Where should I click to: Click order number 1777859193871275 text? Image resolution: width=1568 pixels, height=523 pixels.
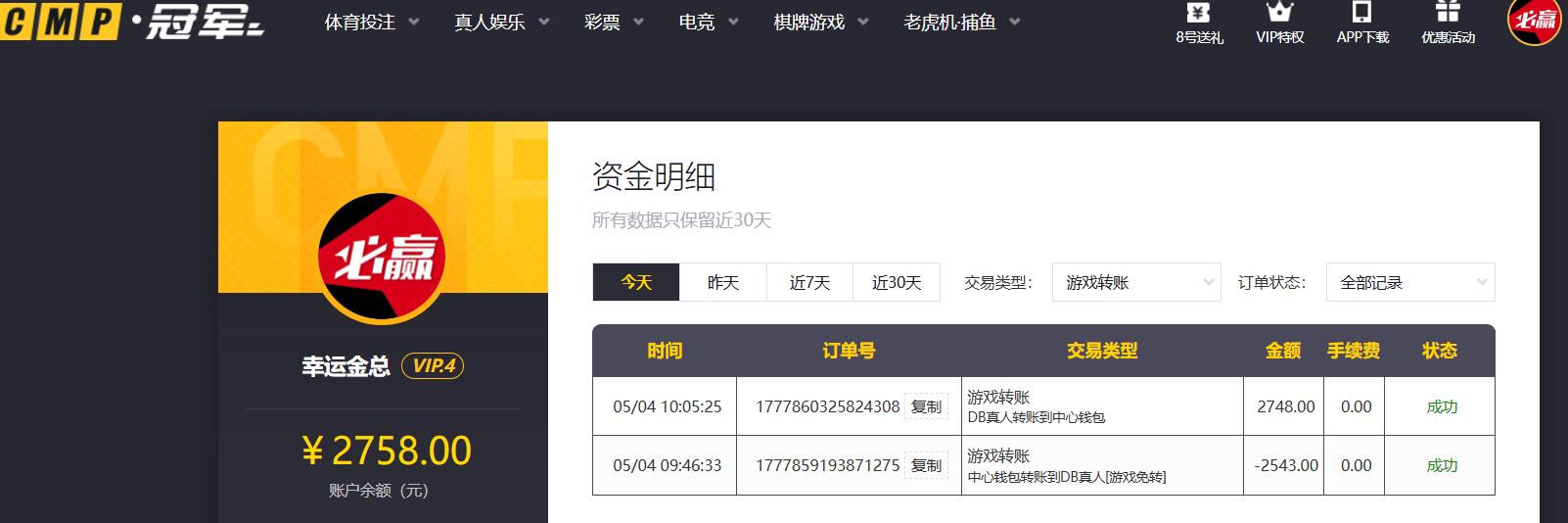(x=827, y=465)
